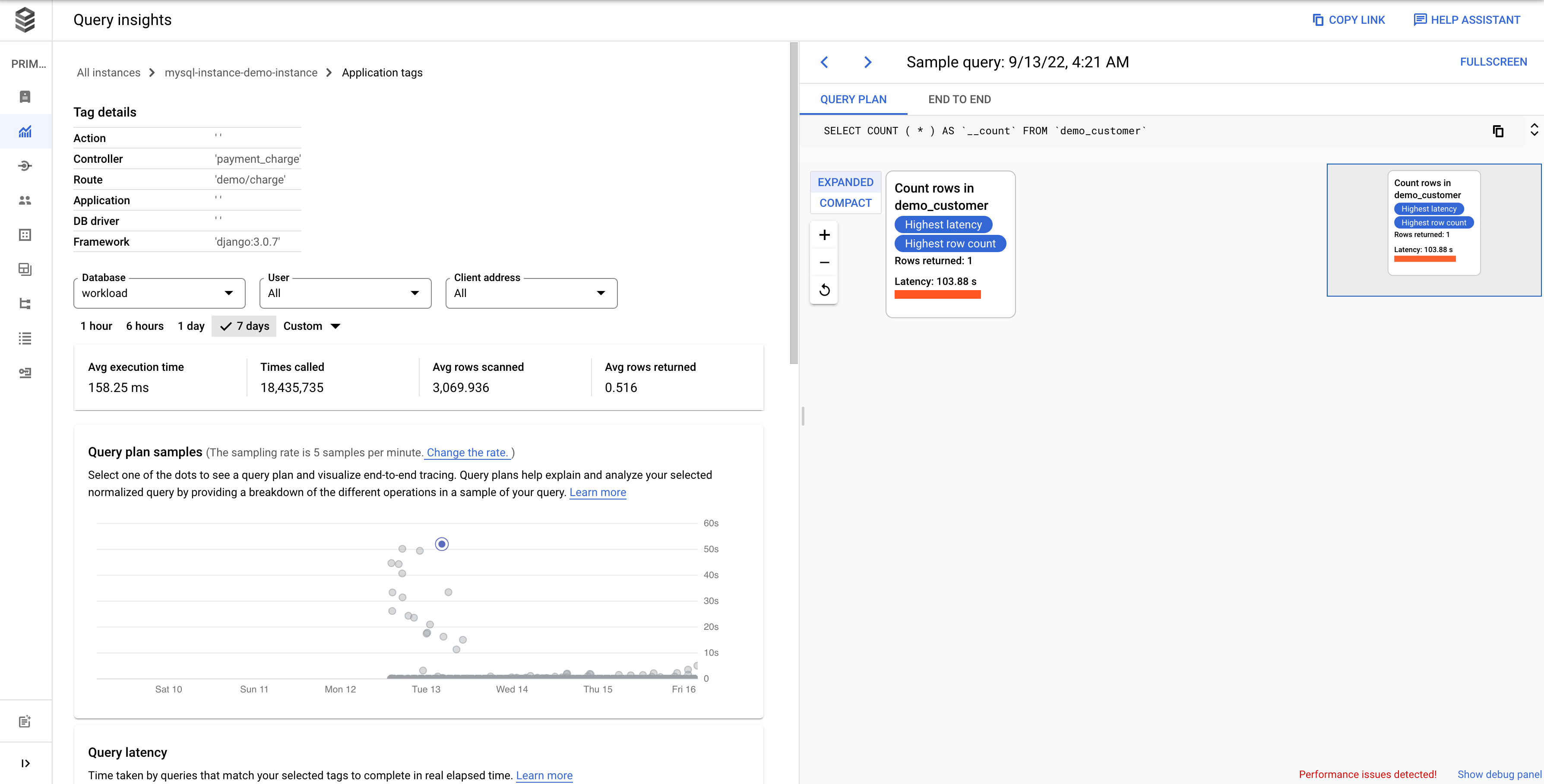
Task: Select the Database workload dropdown
Action: (x=158, y=293)
